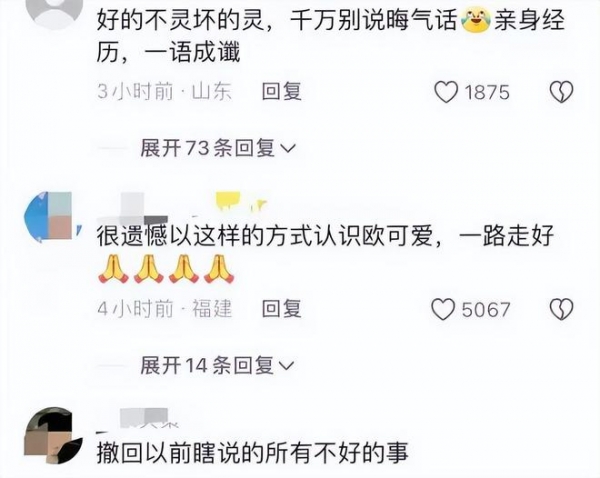Reply to the Shandong comment

(282, 92)
